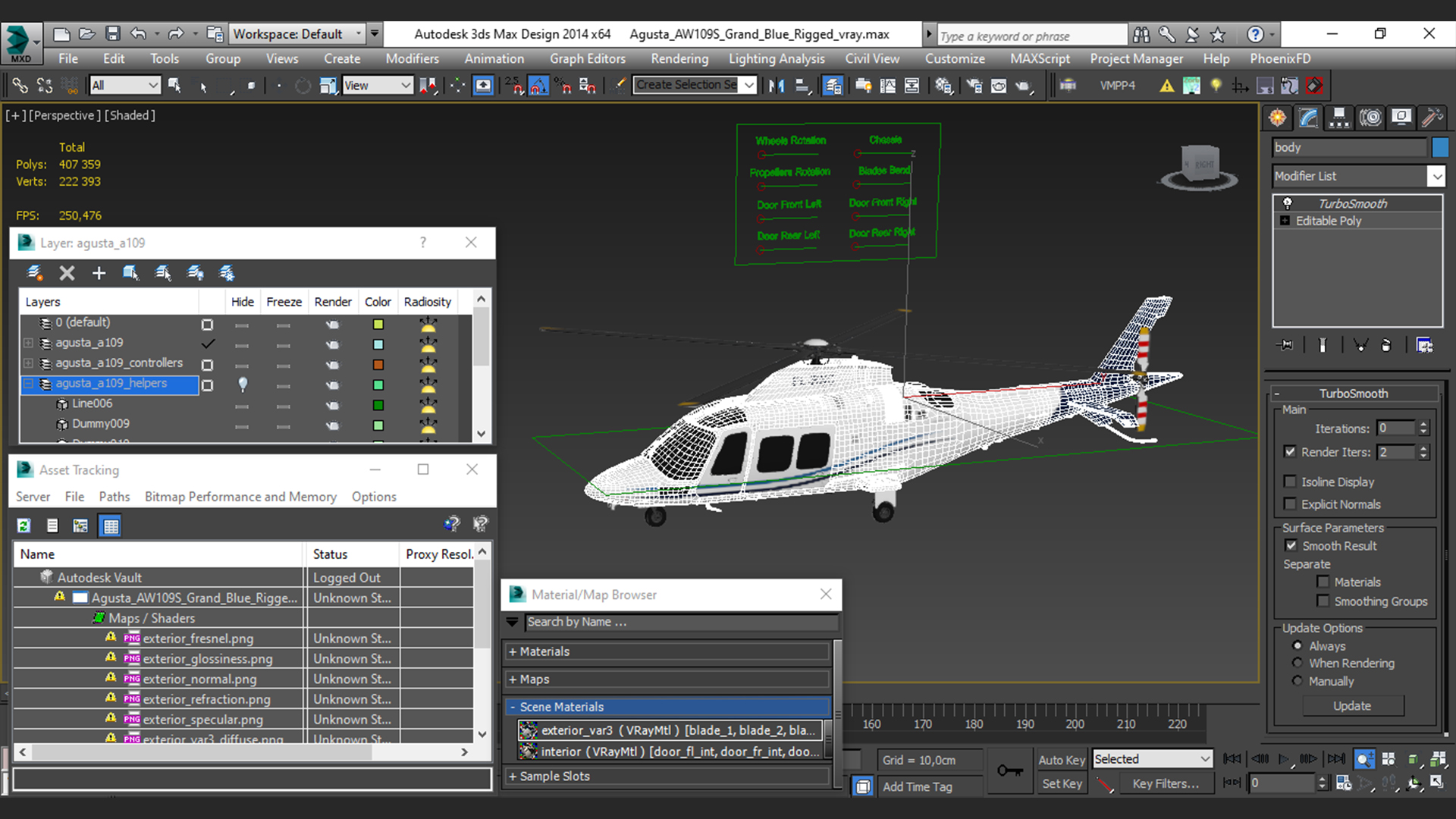Open the Workspace Default dropdown
Image resolution: width=1456 pixels, height=819 pixels.
(x=297, y=33)
